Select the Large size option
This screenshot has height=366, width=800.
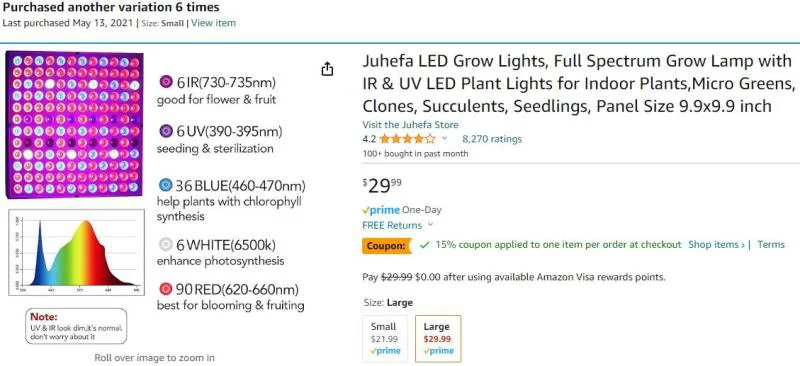438,338
